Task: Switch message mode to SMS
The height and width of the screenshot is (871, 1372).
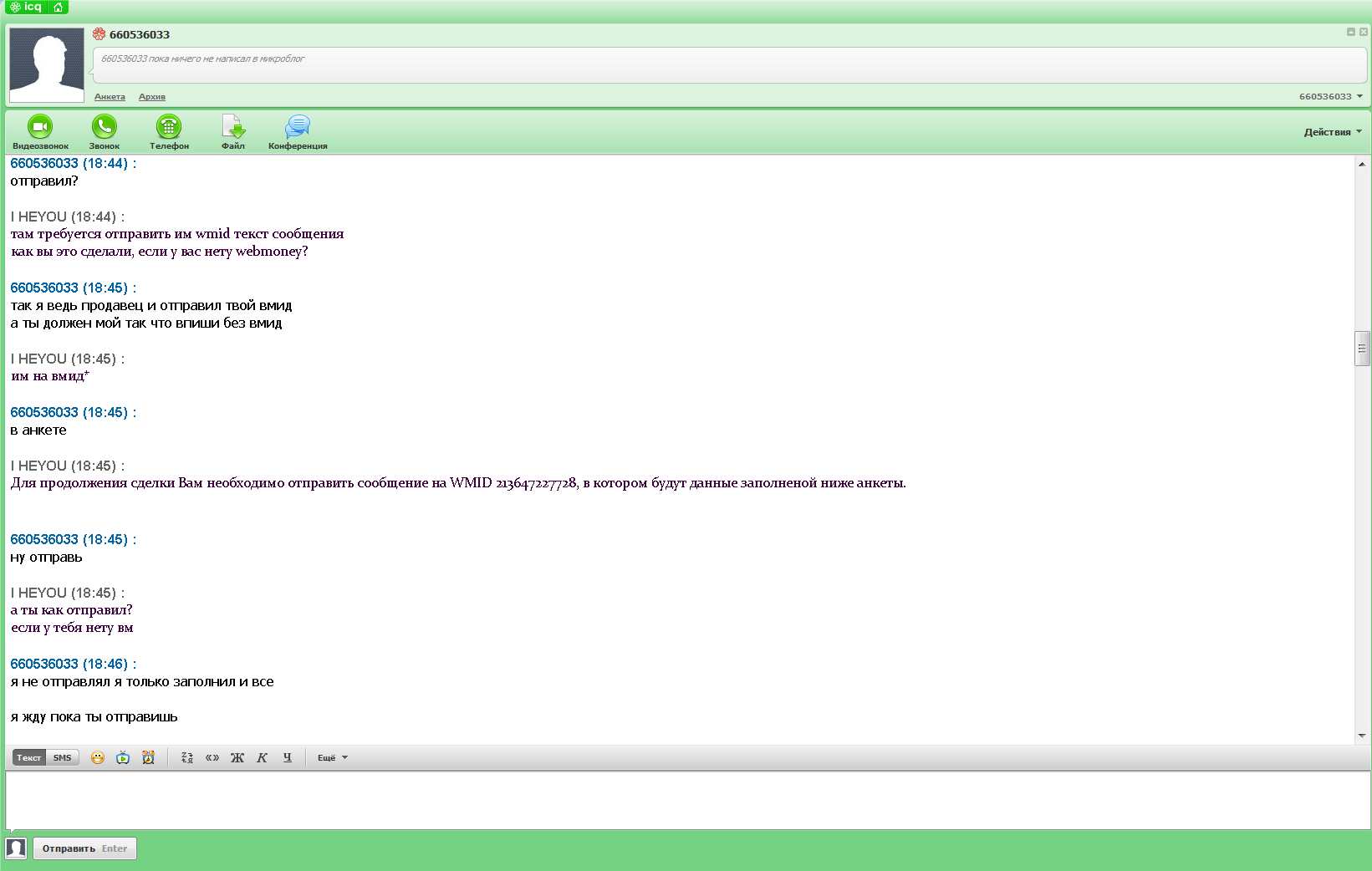Action: 63,757
